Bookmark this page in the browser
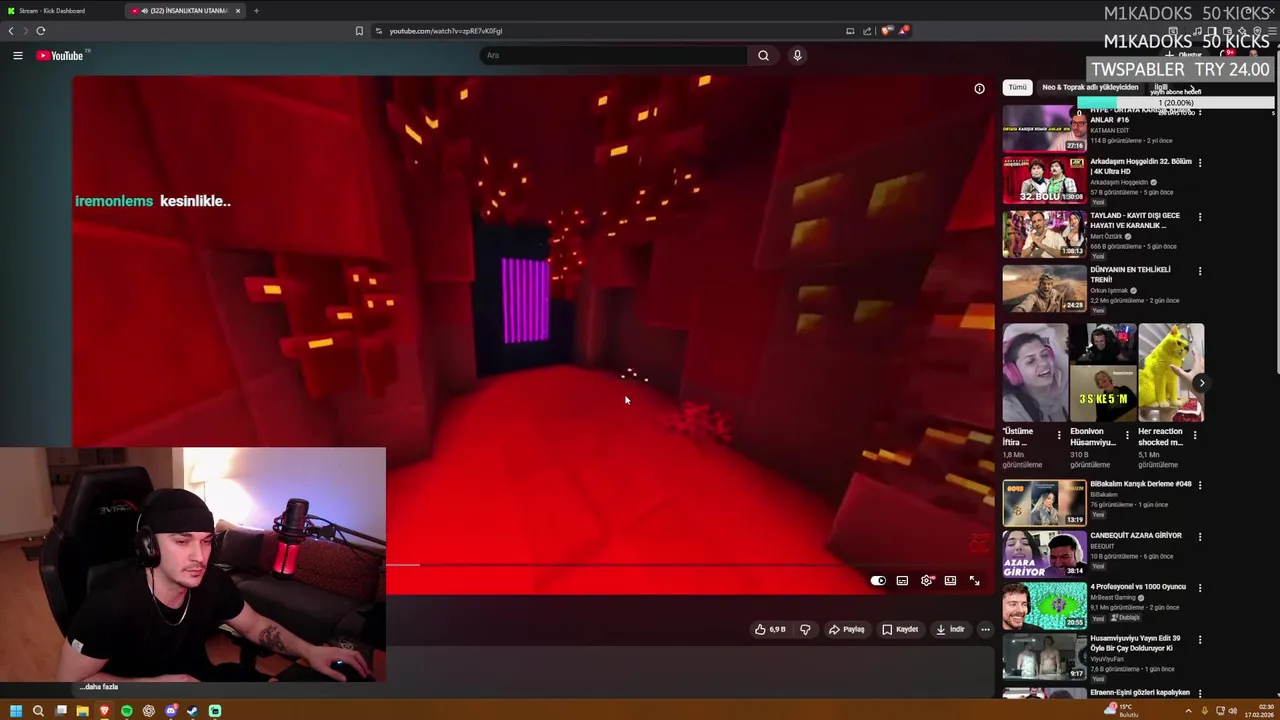The width and height of the screenshot is (1280, 720). pos(359,31)
